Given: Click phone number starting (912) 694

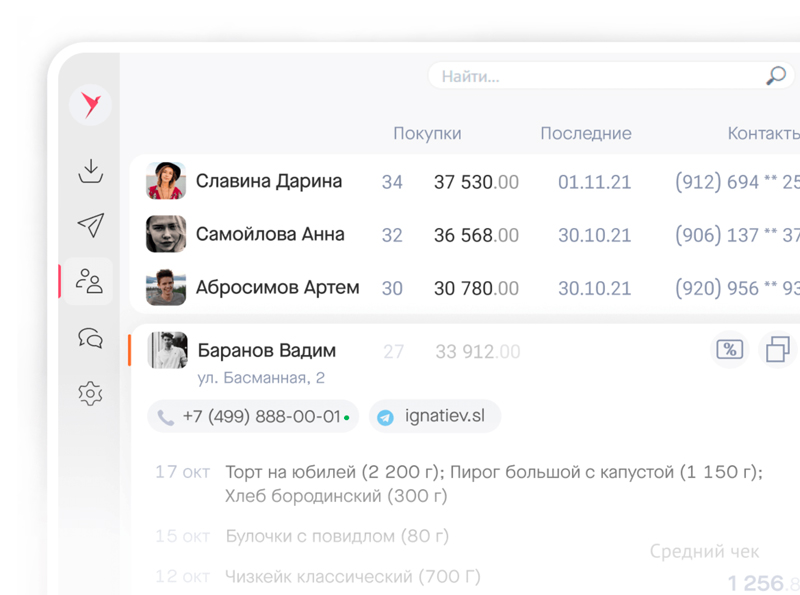Looking at the screenshot, I should (x=737, y=182).
